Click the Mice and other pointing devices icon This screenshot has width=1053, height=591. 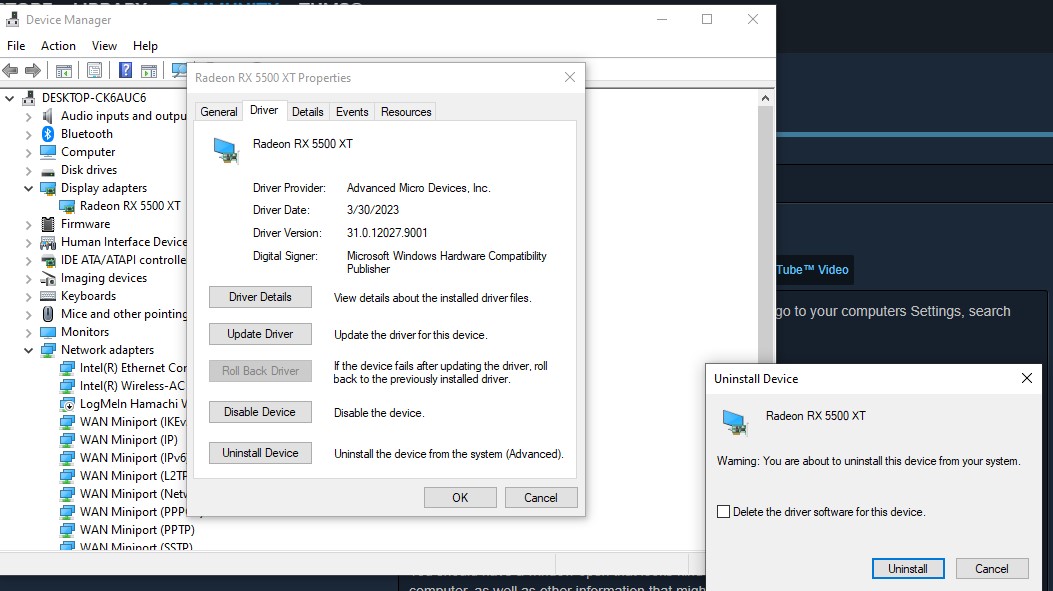(48, 314)
